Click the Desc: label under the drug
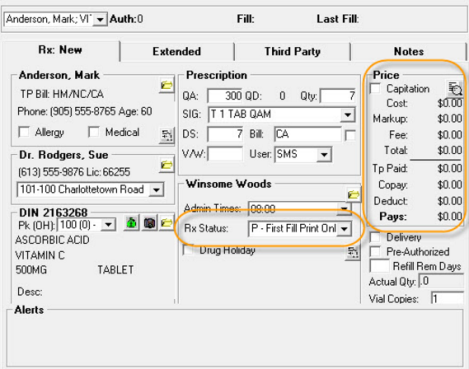The image size is (469, 369). 30,292
